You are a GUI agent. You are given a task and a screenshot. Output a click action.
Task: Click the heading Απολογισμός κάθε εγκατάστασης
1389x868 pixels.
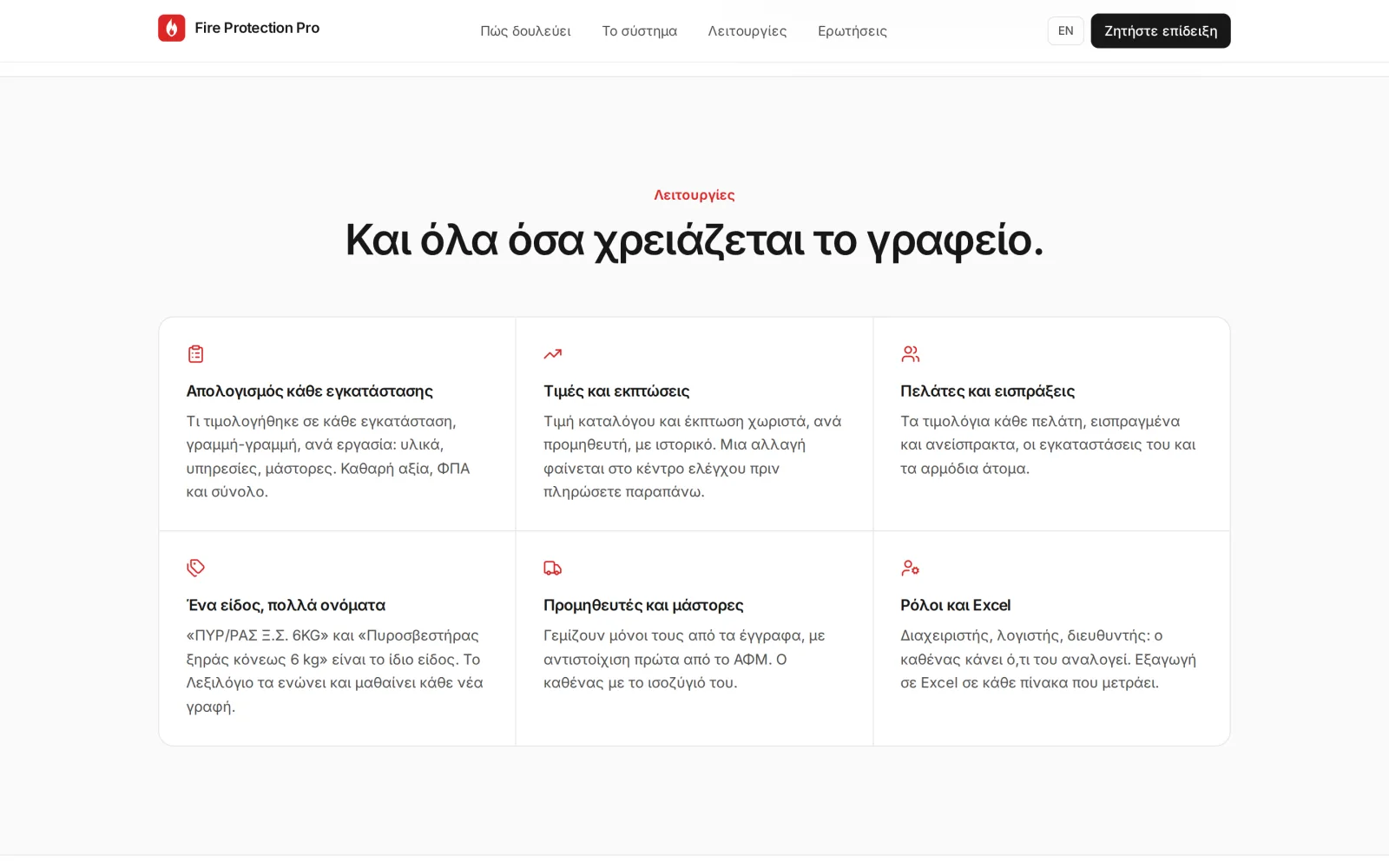[310, 391]
